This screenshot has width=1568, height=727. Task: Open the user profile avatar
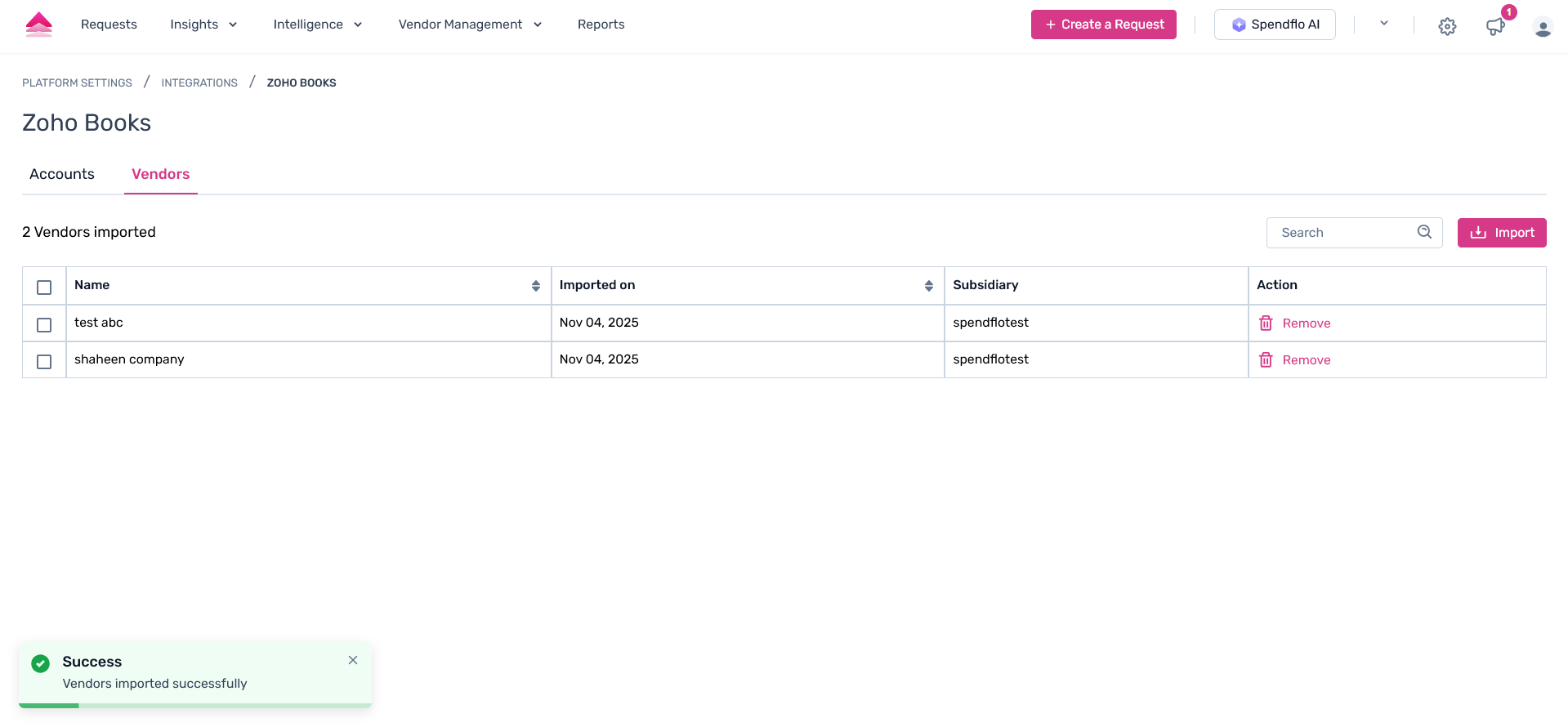coord(1543,27)
